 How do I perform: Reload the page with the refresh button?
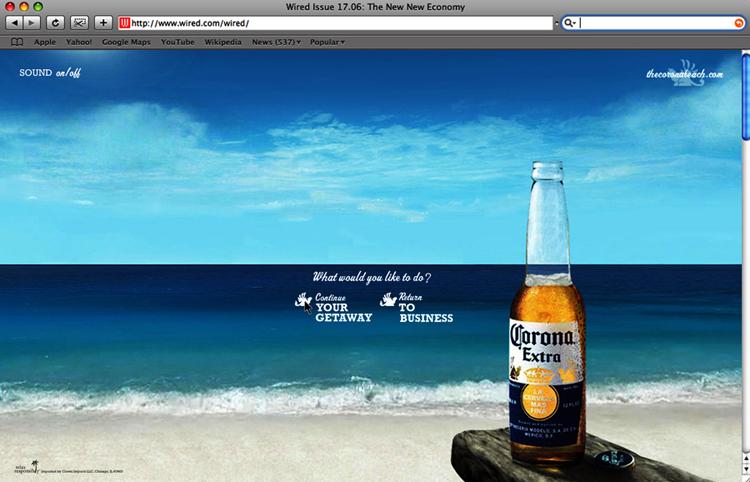click(x=55, y=22)
